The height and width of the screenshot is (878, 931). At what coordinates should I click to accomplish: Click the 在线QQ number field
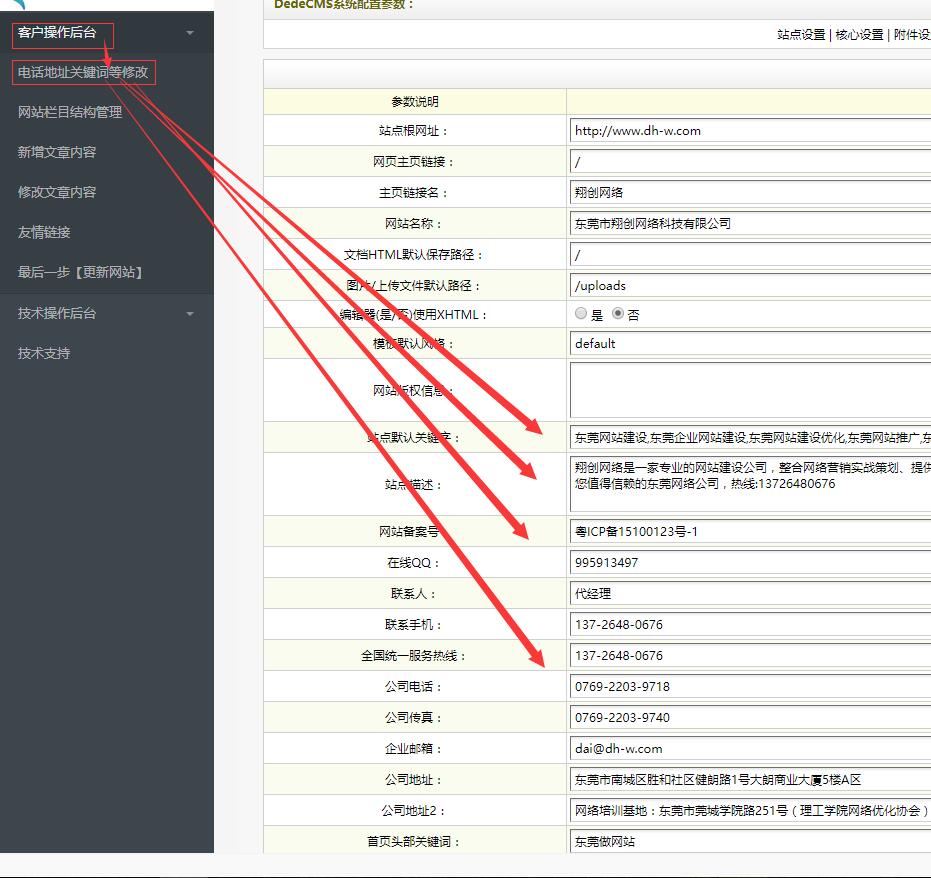point(750,562)
